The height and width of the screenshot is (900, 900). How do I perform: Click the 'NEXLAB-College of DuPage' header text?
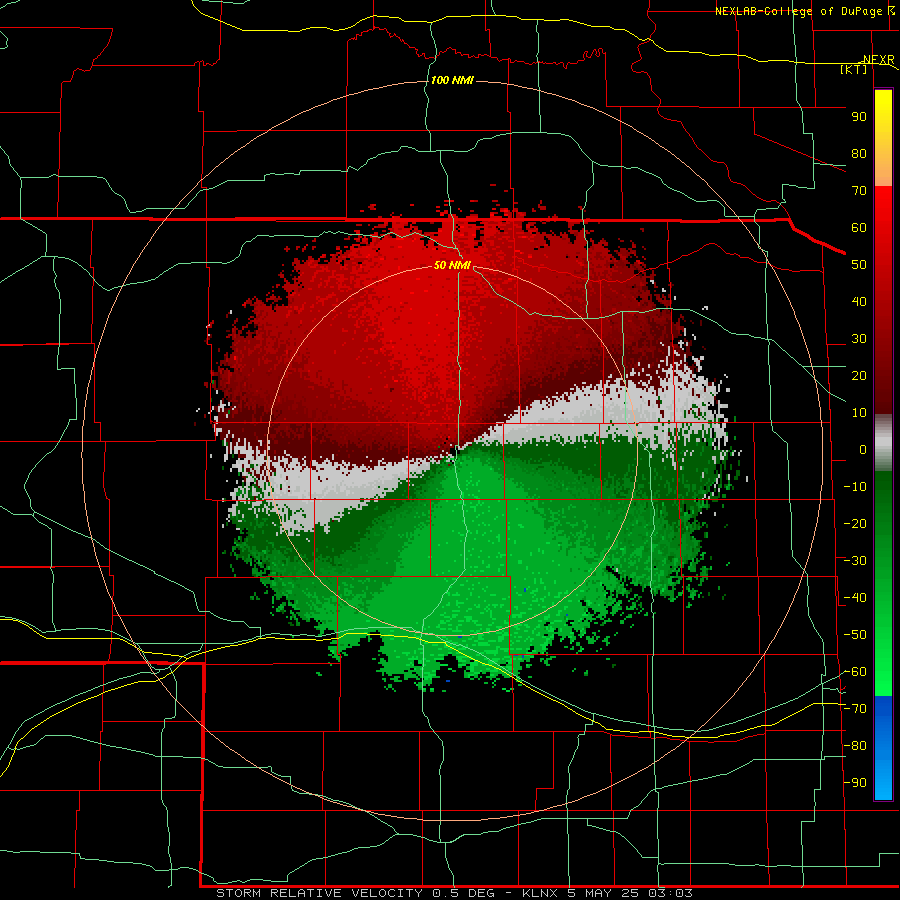(x=798, y=11)
